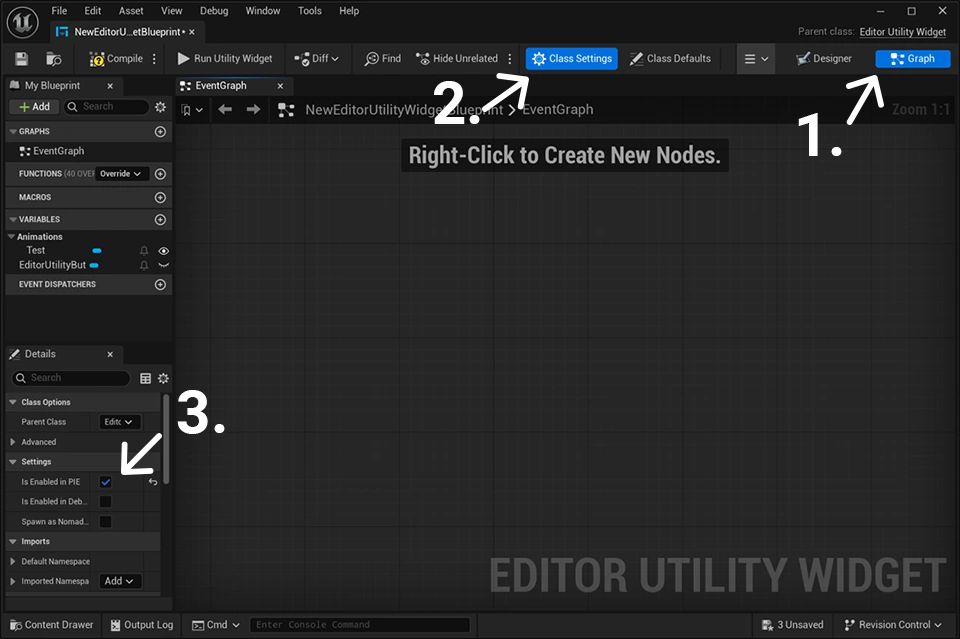Add a new macro with plus icon

click(x=160, y=198)
